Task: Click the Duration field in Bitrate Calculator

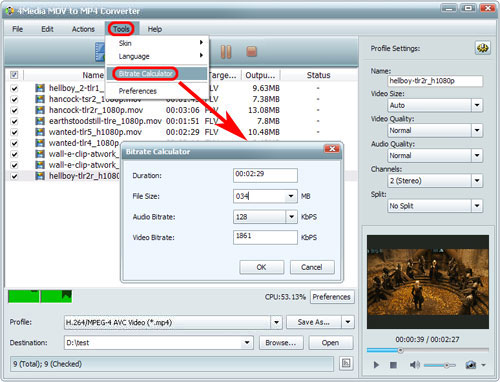Action: coord(265,175)
